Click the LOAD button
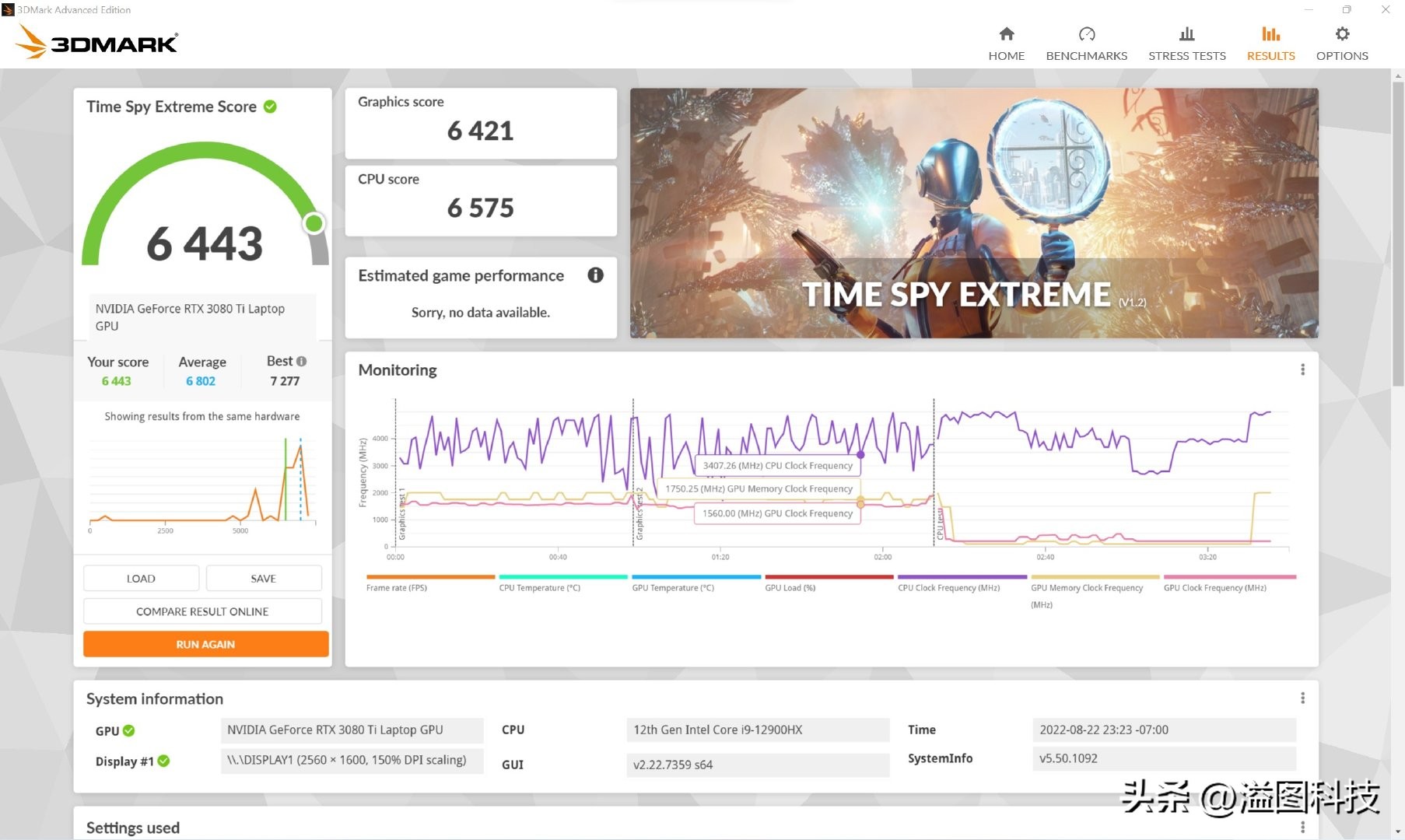 (x=141, y=579)
